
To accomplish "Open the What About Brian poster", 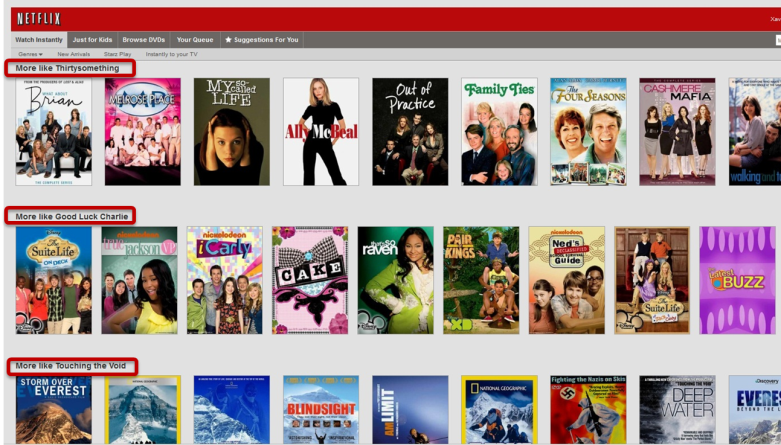I will 54,132.
